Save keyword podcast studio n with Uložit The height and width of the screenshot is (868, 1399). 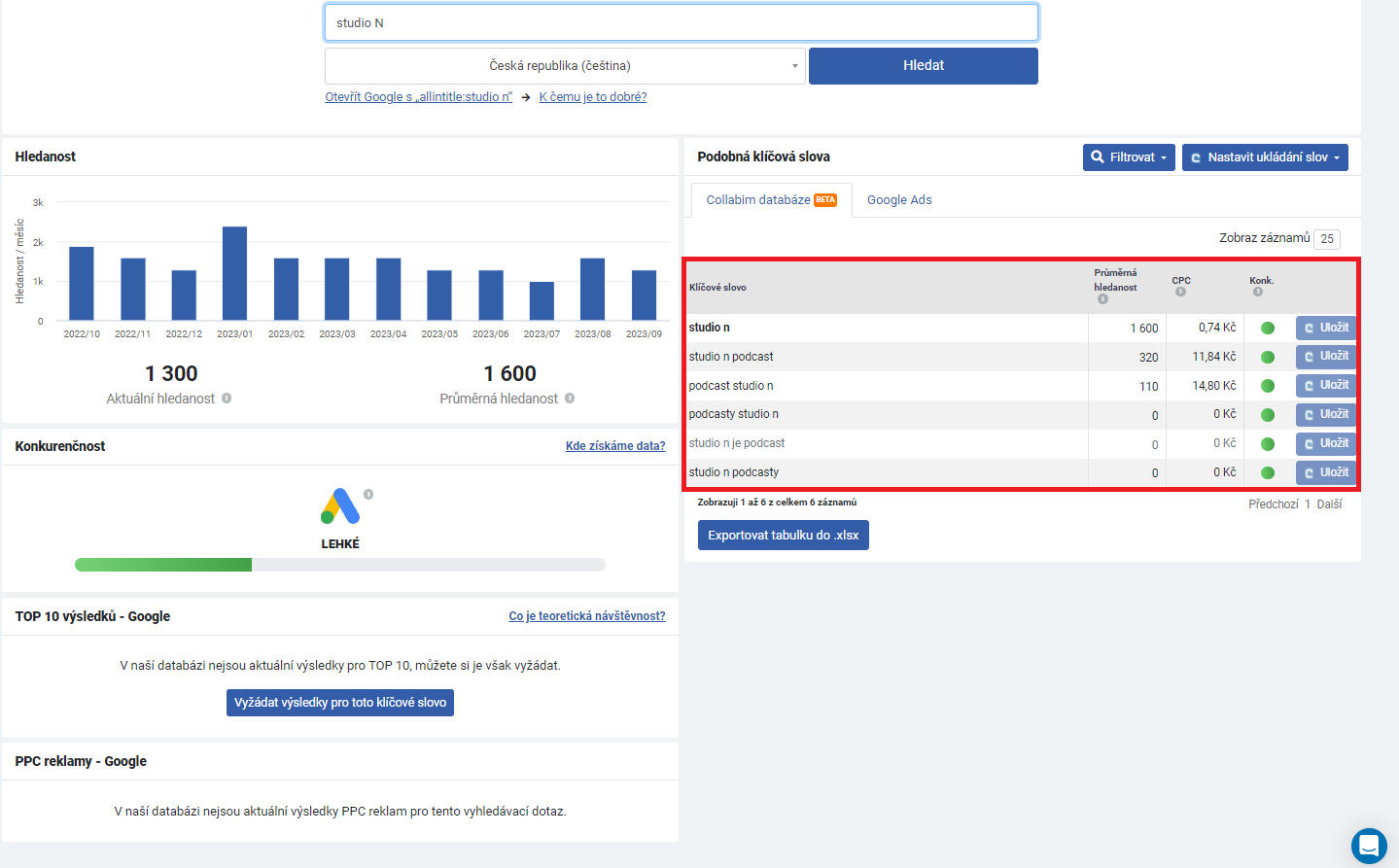[1326, 386]
